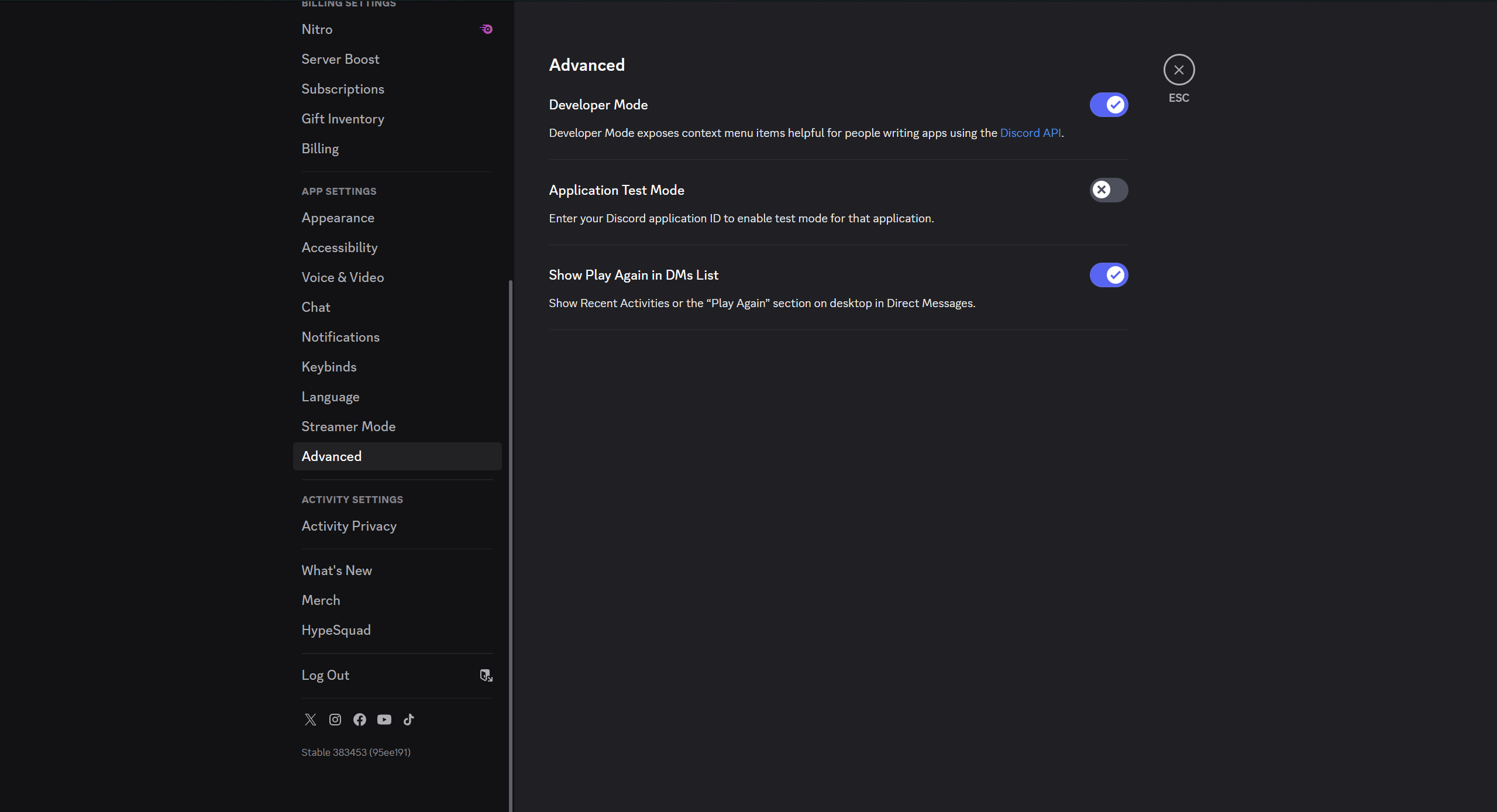Open Discord's YouTube channel
This screenshot has height=812, width=1497.
coord(384,720)
